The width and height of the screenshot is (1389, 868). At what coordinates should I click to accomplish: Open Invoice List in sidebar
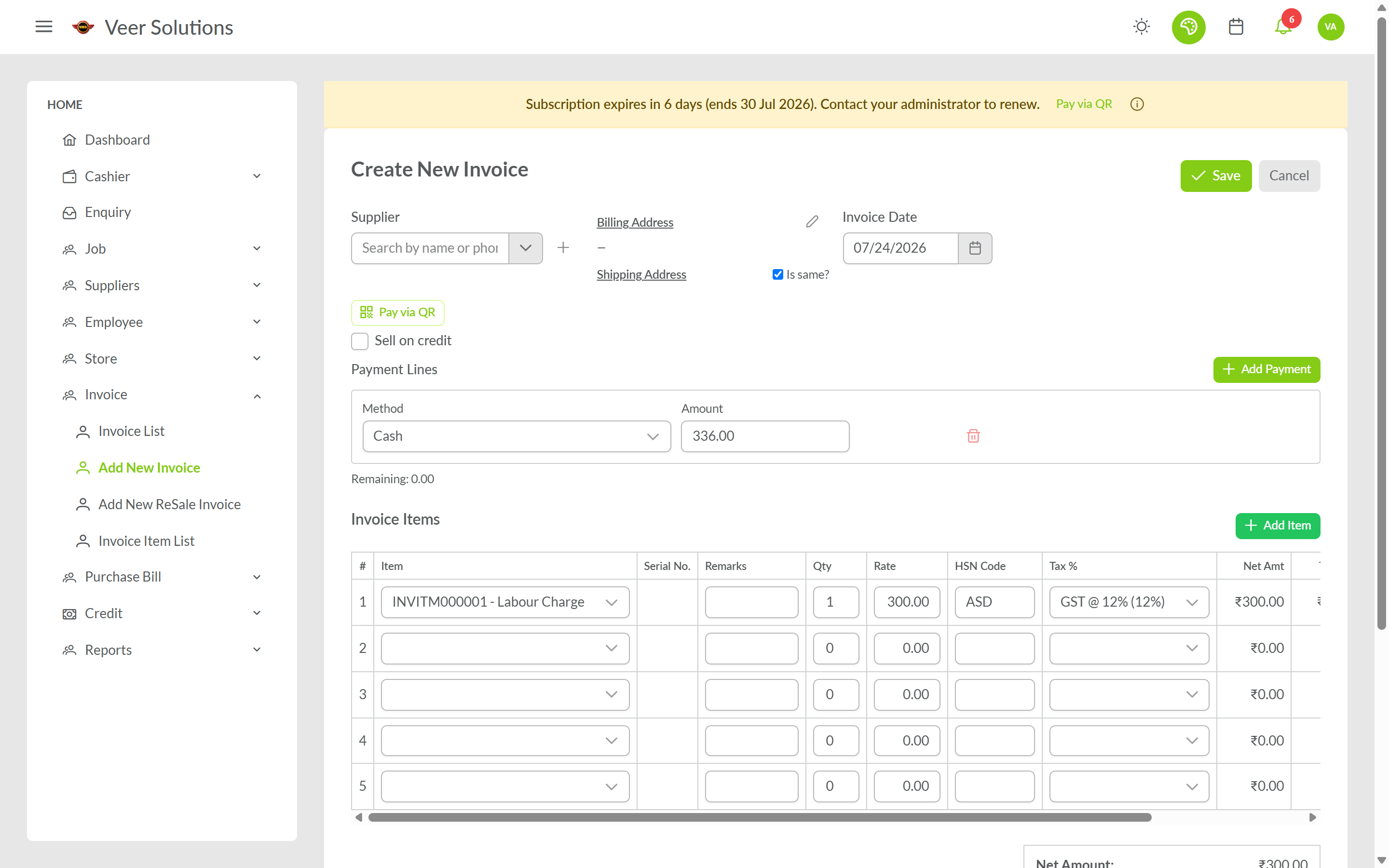click(x=131, y=431)
